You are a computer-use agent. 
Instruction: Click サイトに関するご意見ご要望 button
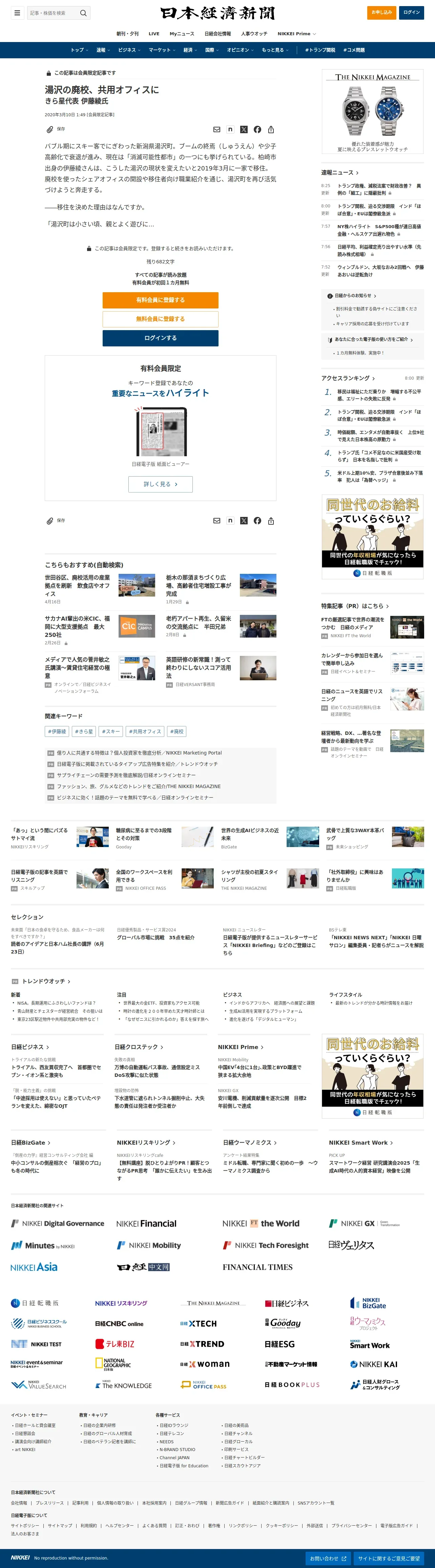point(389,1558)
